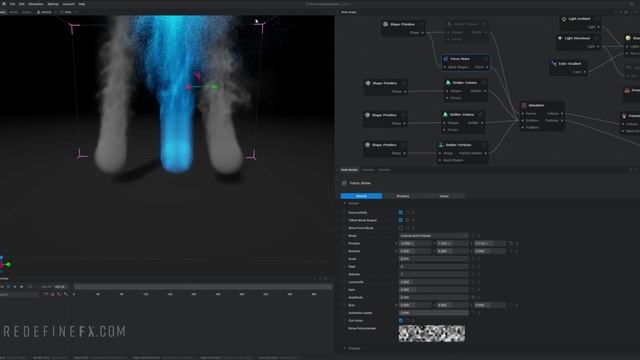The image size is (640, 360).
Task: Click the Rotation Z input field
Action: pos(490,251)
